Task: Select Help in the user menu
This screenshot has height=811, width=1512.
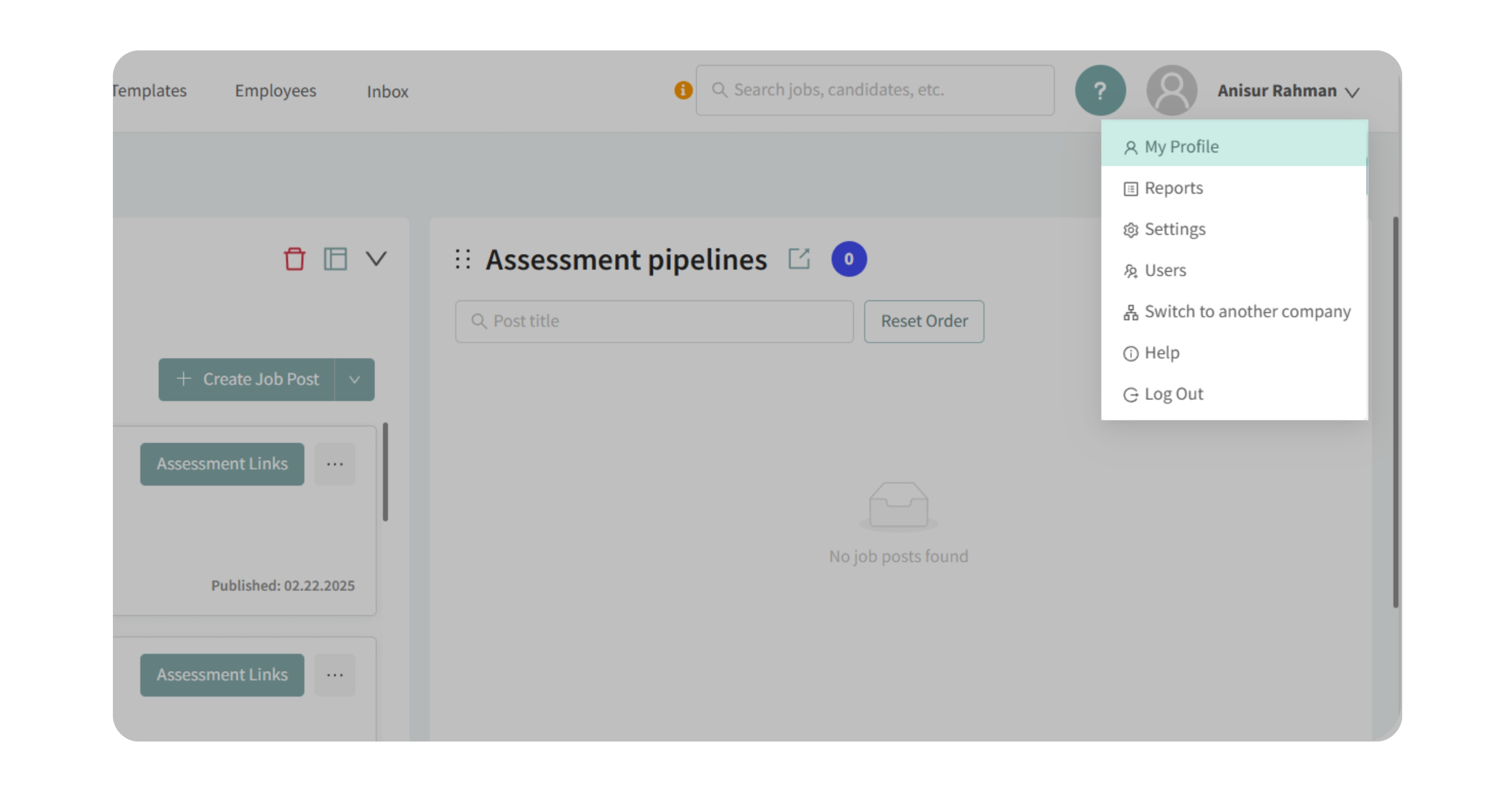Action: 1234,353
